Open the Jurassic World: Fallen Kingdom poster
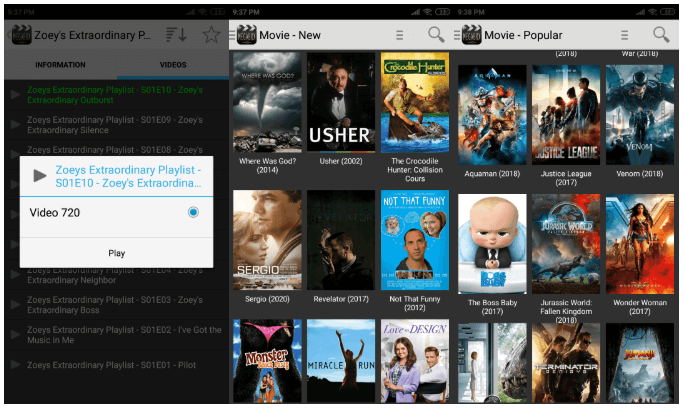684x411 pixels. tap(566, 244)
